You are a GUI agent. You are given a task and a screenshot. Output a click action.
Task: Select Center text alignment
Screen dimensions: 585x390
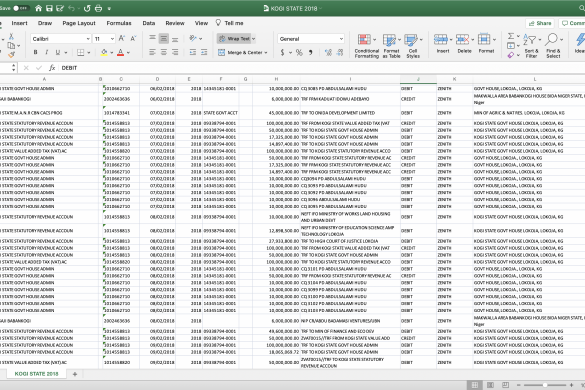164,53
